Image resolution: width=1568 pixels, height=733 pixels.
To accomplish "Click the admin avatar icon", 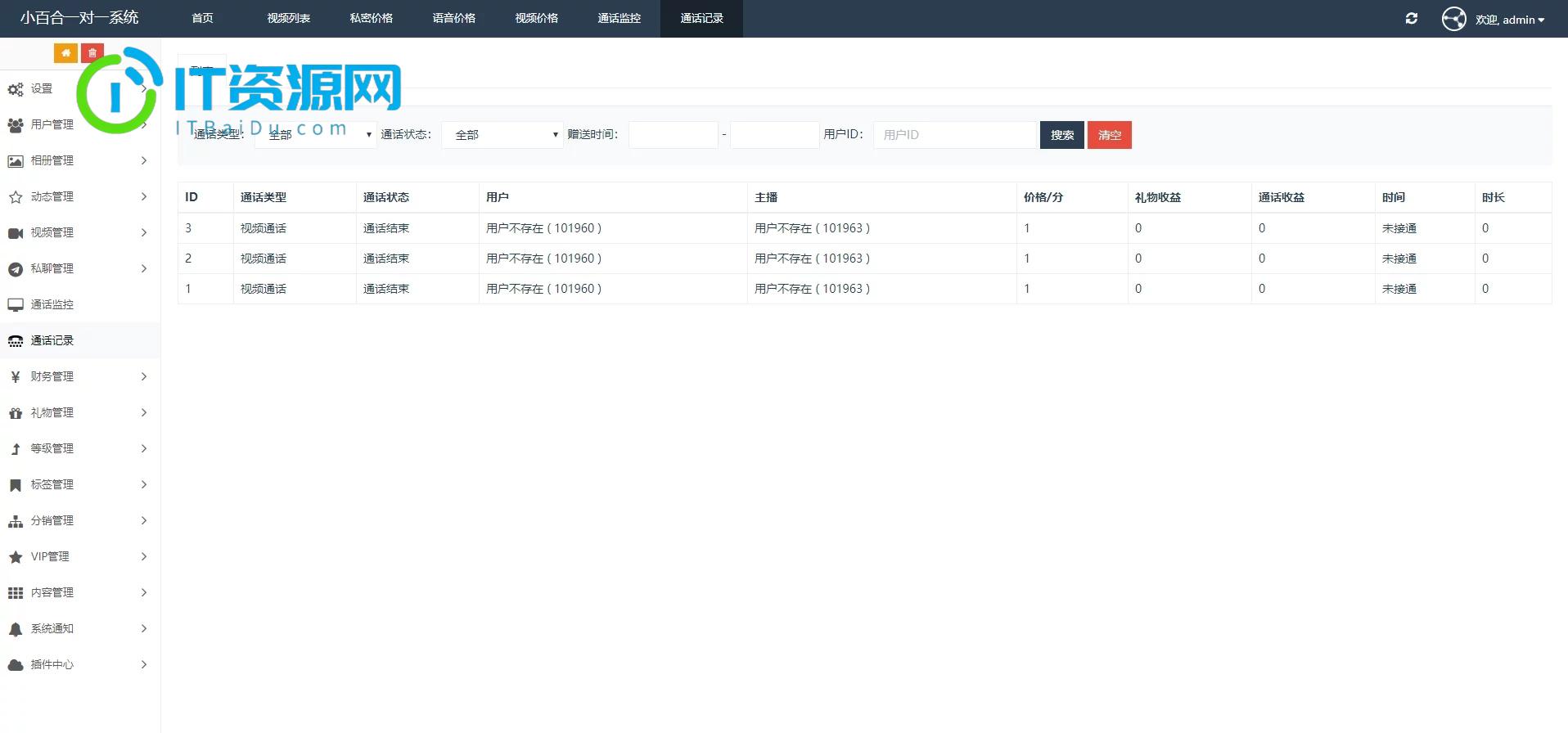I will pyautogui.click(x=1454, y=19).
